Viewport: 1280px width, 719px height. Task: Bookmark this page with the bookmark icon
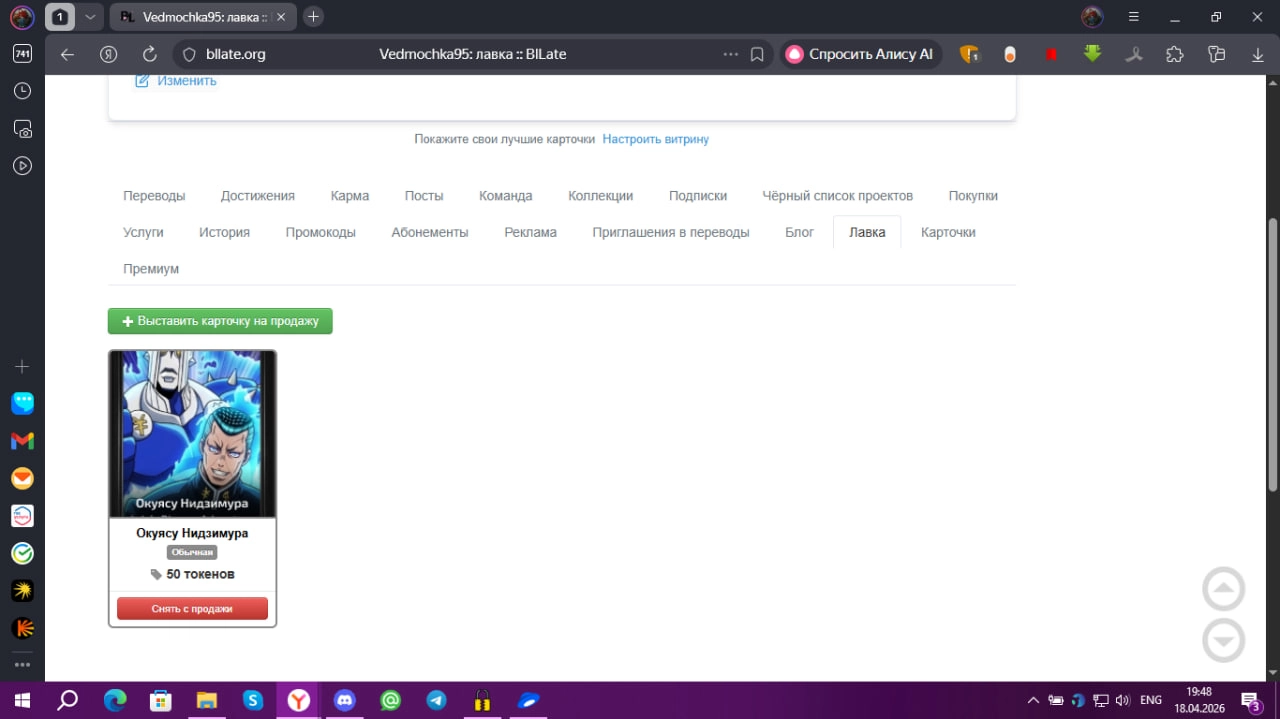[x=757, y=54]
